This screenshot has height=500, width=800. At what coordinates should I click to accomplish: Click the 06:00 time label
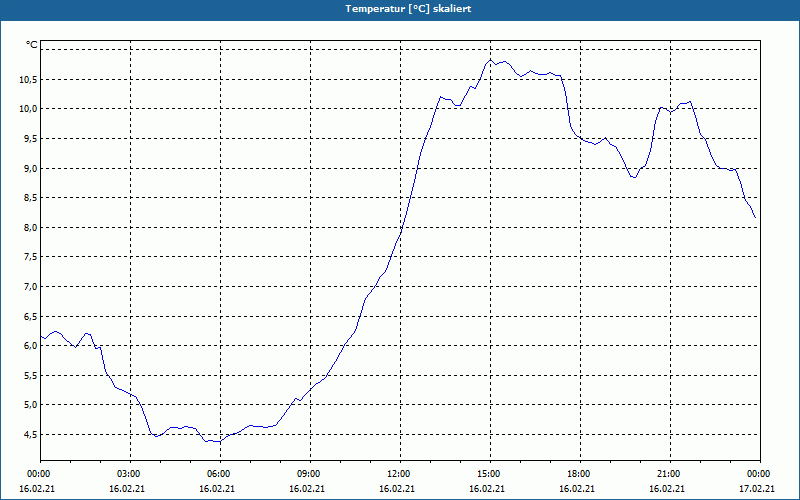pyautogui.click(x=217, y=473)
